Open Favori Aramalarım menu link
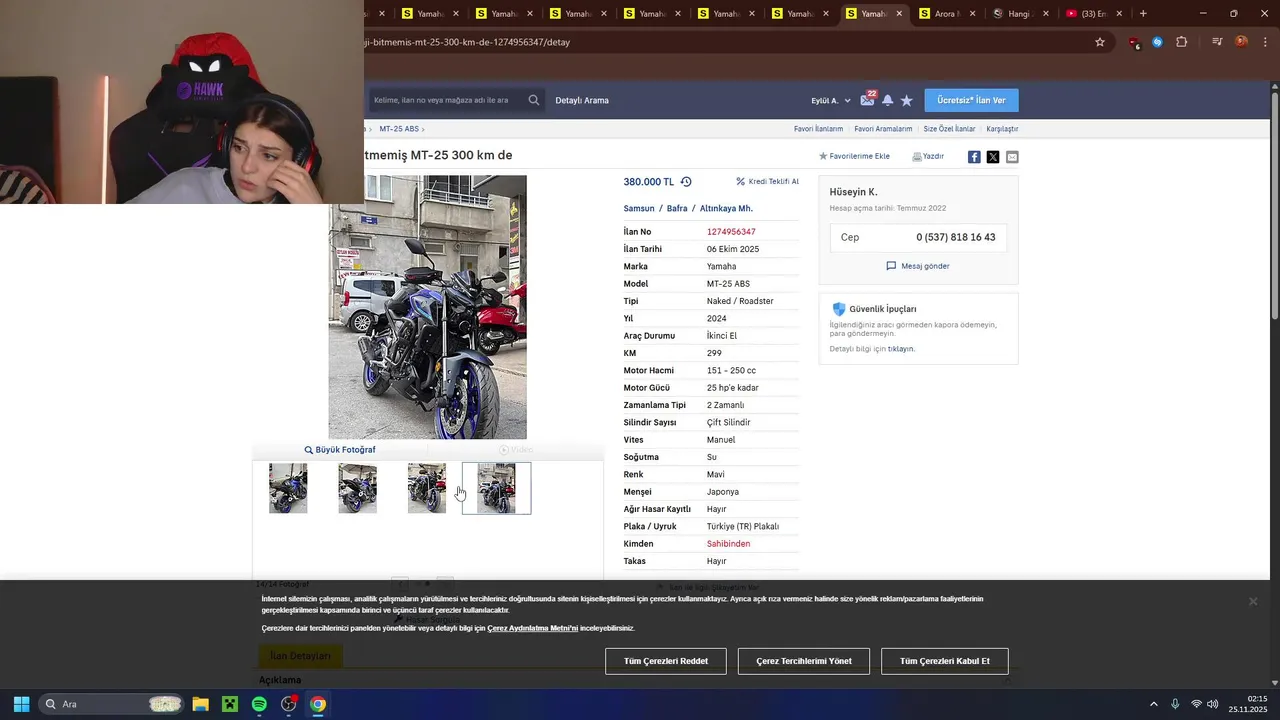The image size is (1280, 720). click(x=883, y=129)
